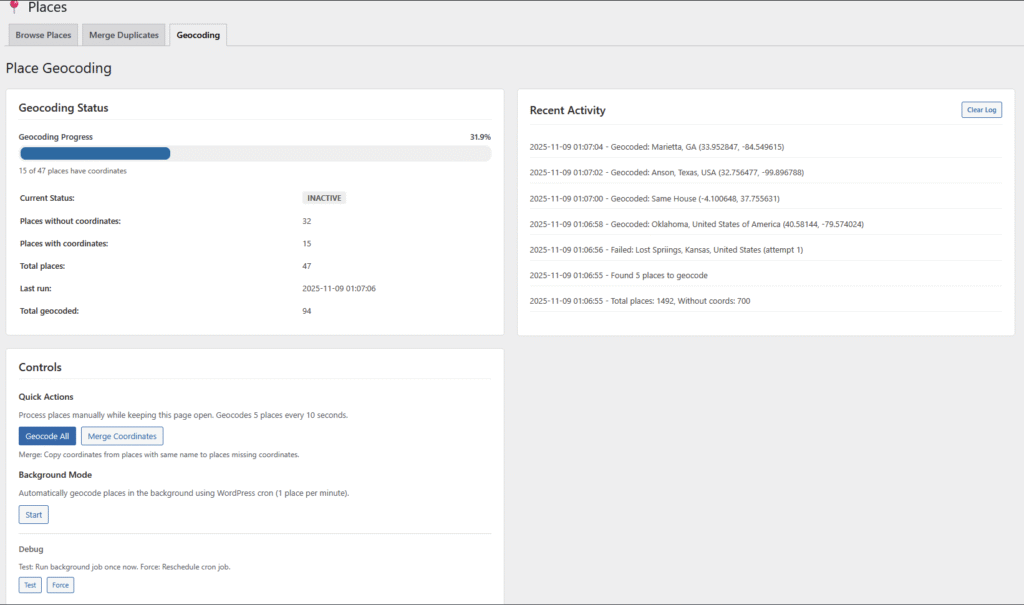The image size is (1024, 605).
Task: Click Force to reschedule cron job
Action: click(60, 585)
